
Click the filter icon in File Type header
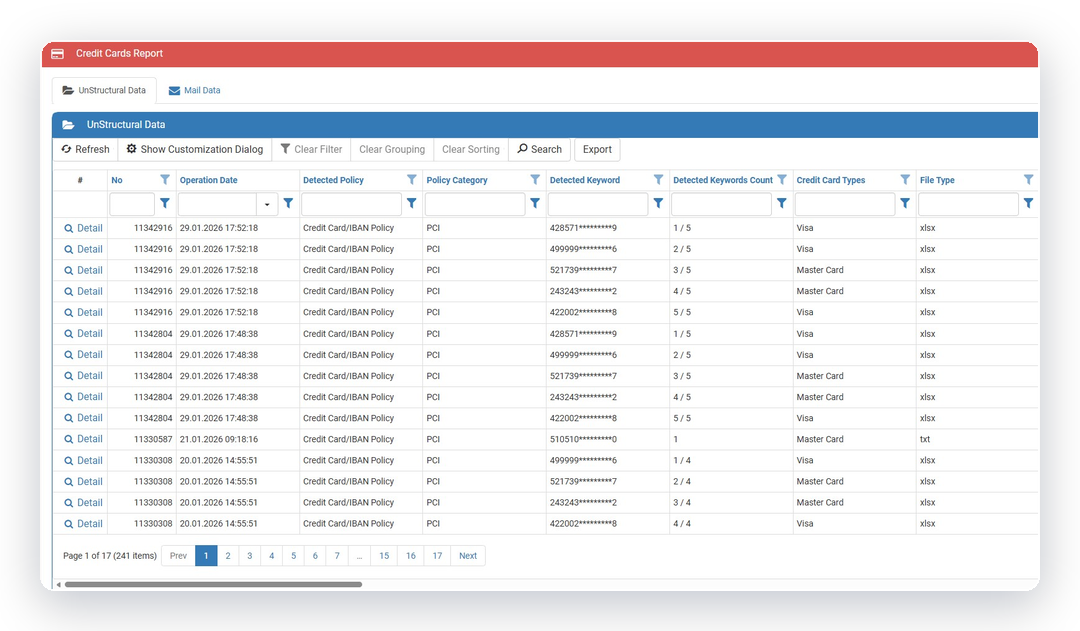1028,180
